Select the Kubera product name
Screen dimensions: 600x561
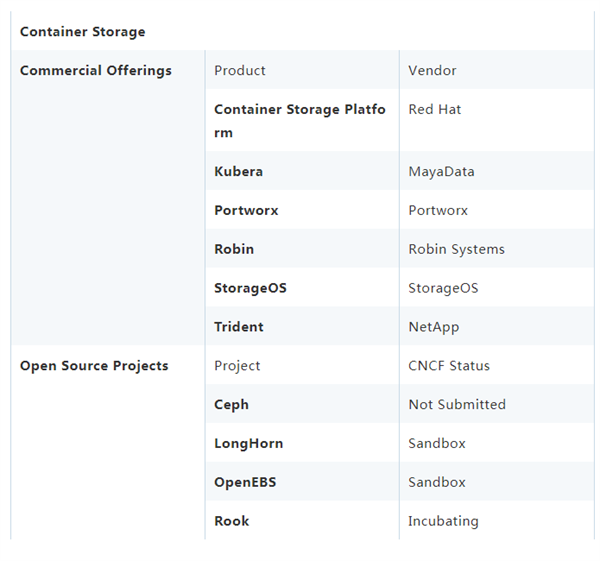tap(238, 172)
